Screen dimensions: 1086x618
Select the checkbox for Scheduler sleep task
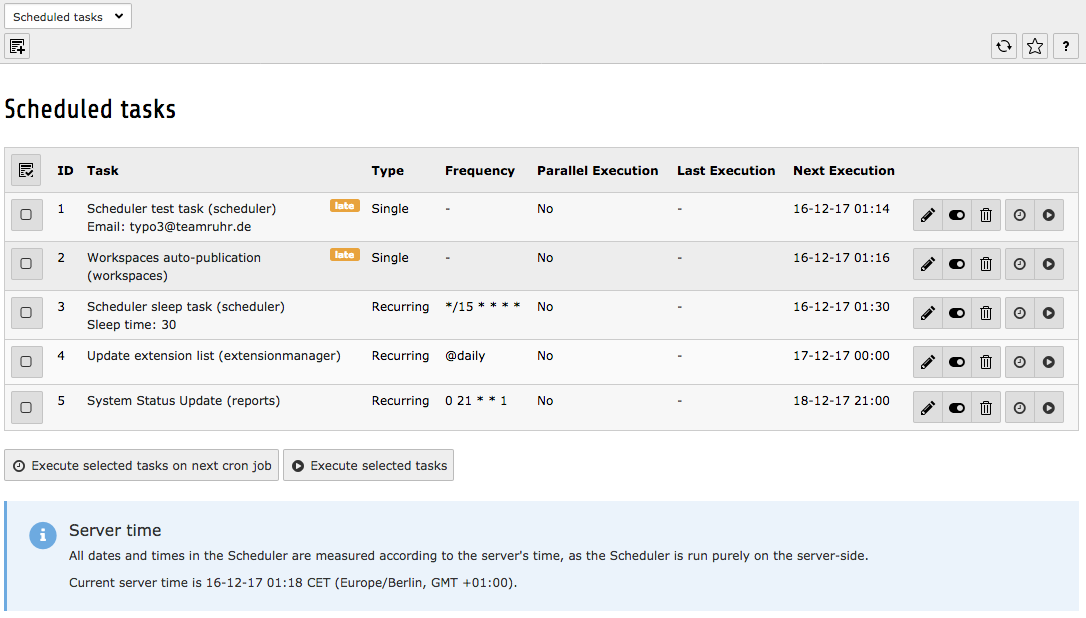(26, 312)
